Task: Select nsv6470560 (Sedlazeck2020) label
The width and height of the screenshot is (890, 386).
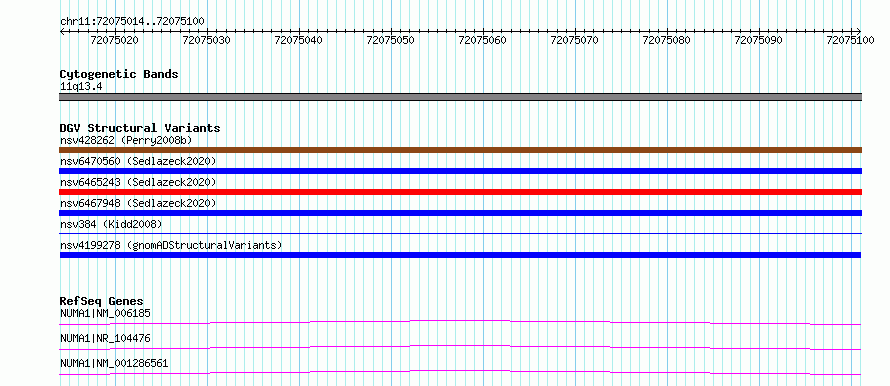Action: (x=138, y=161)
